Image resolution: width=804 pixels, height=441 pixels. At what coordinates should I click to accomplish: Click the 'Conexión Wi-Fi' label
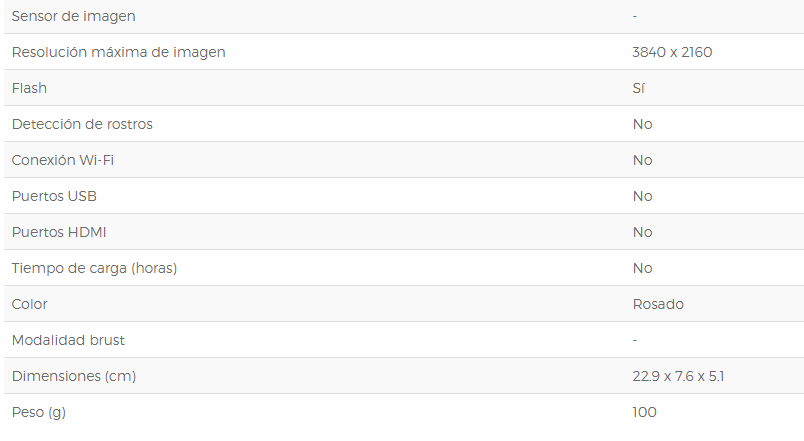[63, 160]
